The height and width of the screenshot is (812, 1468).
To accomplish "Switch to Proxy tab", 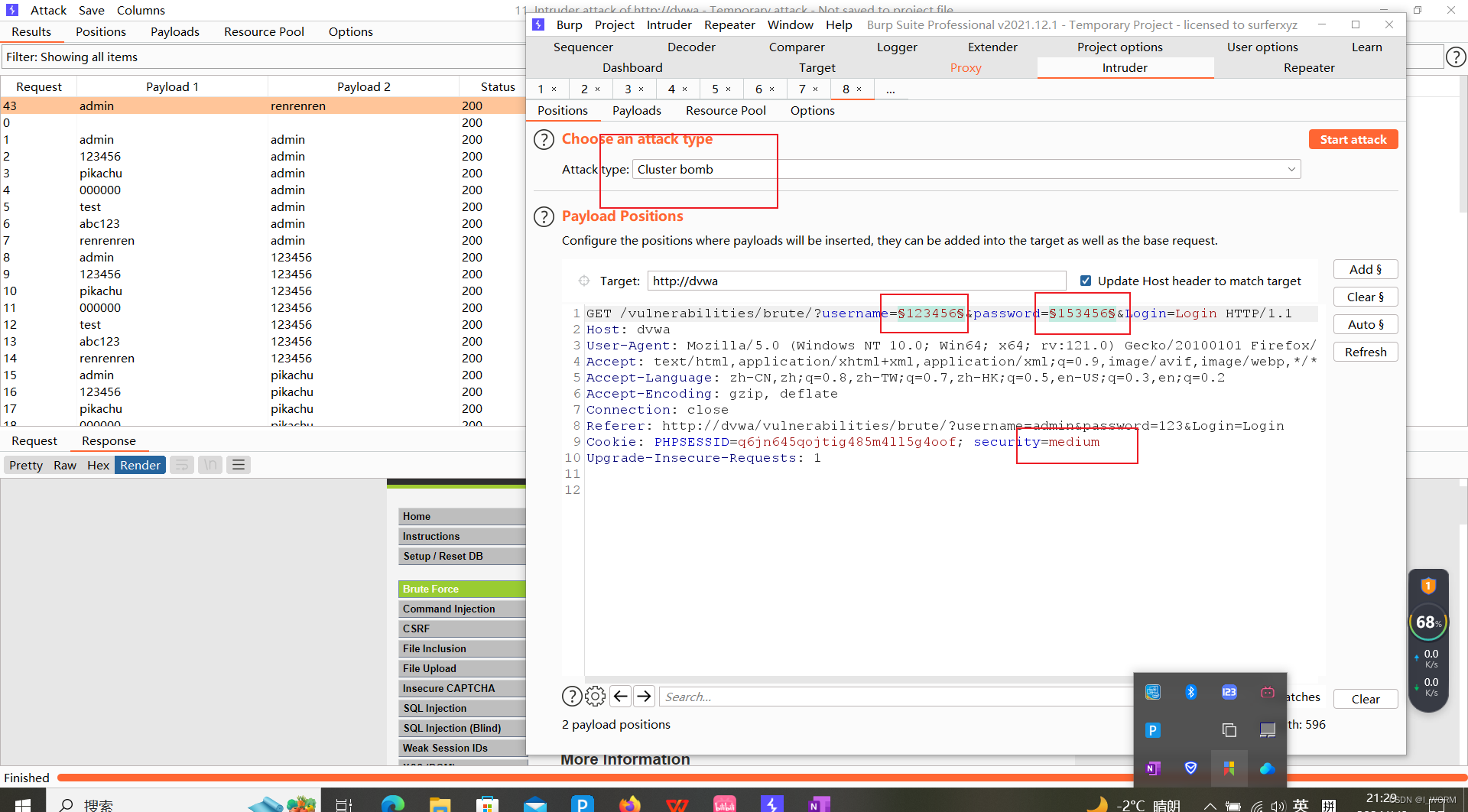I will (x=966, y=68).
